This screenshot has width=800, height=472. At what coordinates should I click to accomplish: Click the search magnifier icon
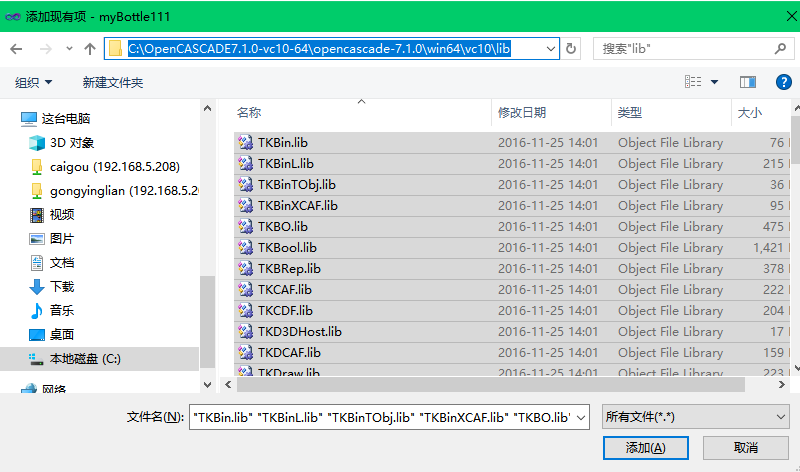coord(780,49)
